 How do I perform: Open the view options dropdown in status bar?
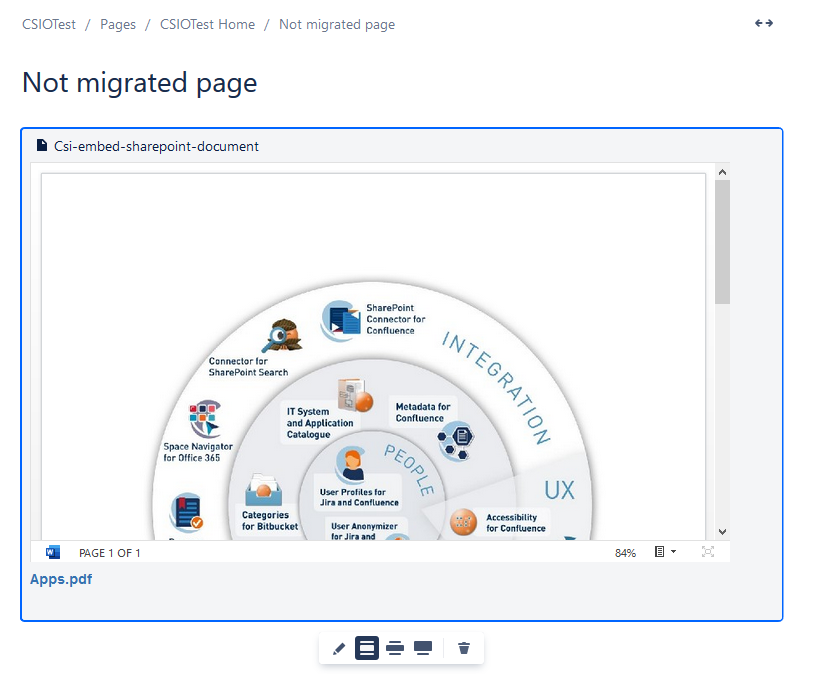665,552
